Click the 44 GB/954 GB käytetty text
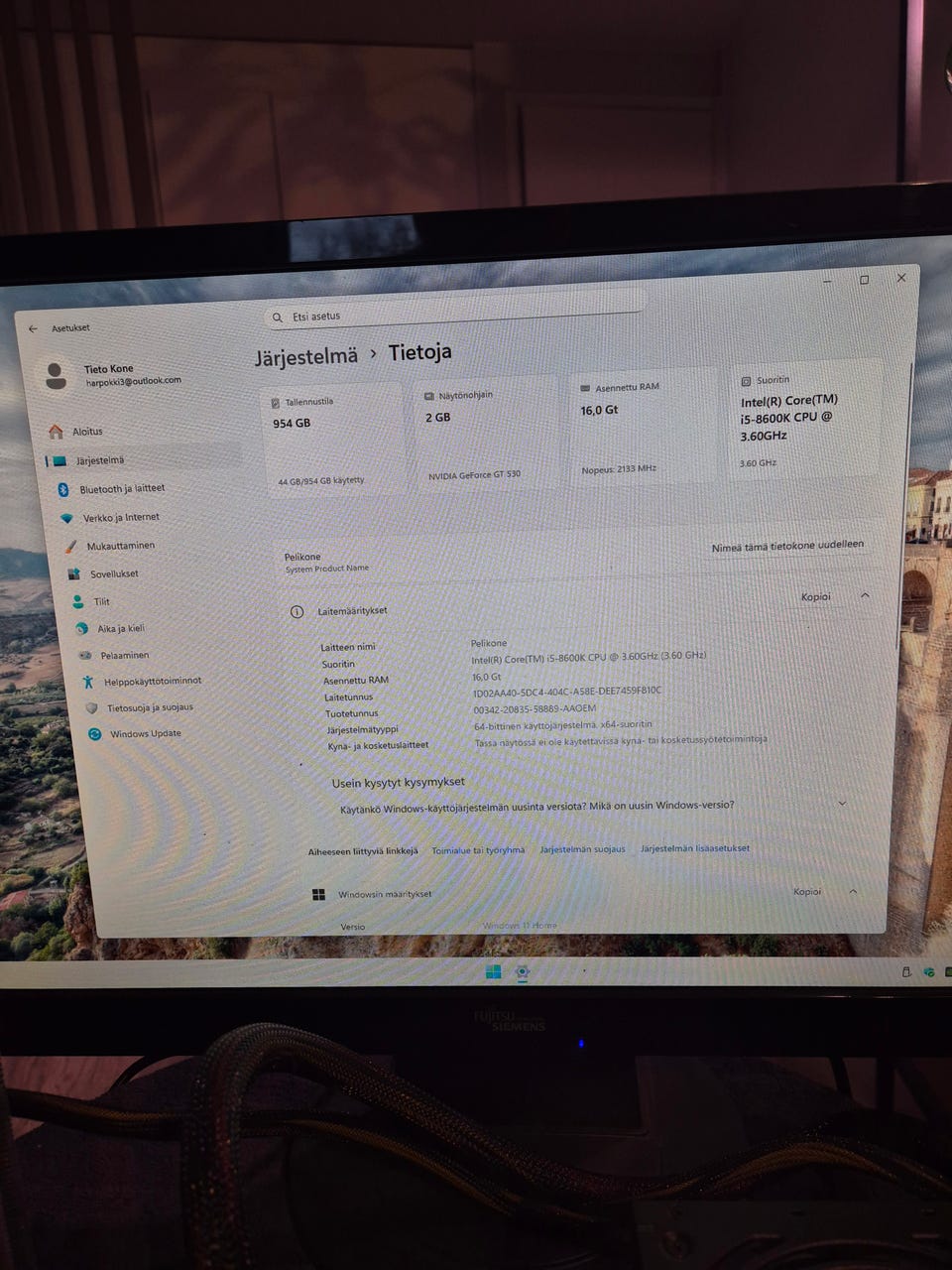The image size is (952, 1270). (x=321, y=481)
